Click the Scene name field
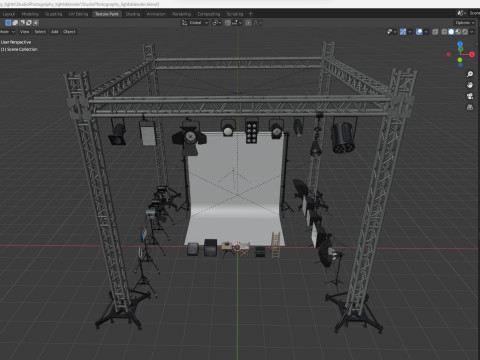 (474, 13)
